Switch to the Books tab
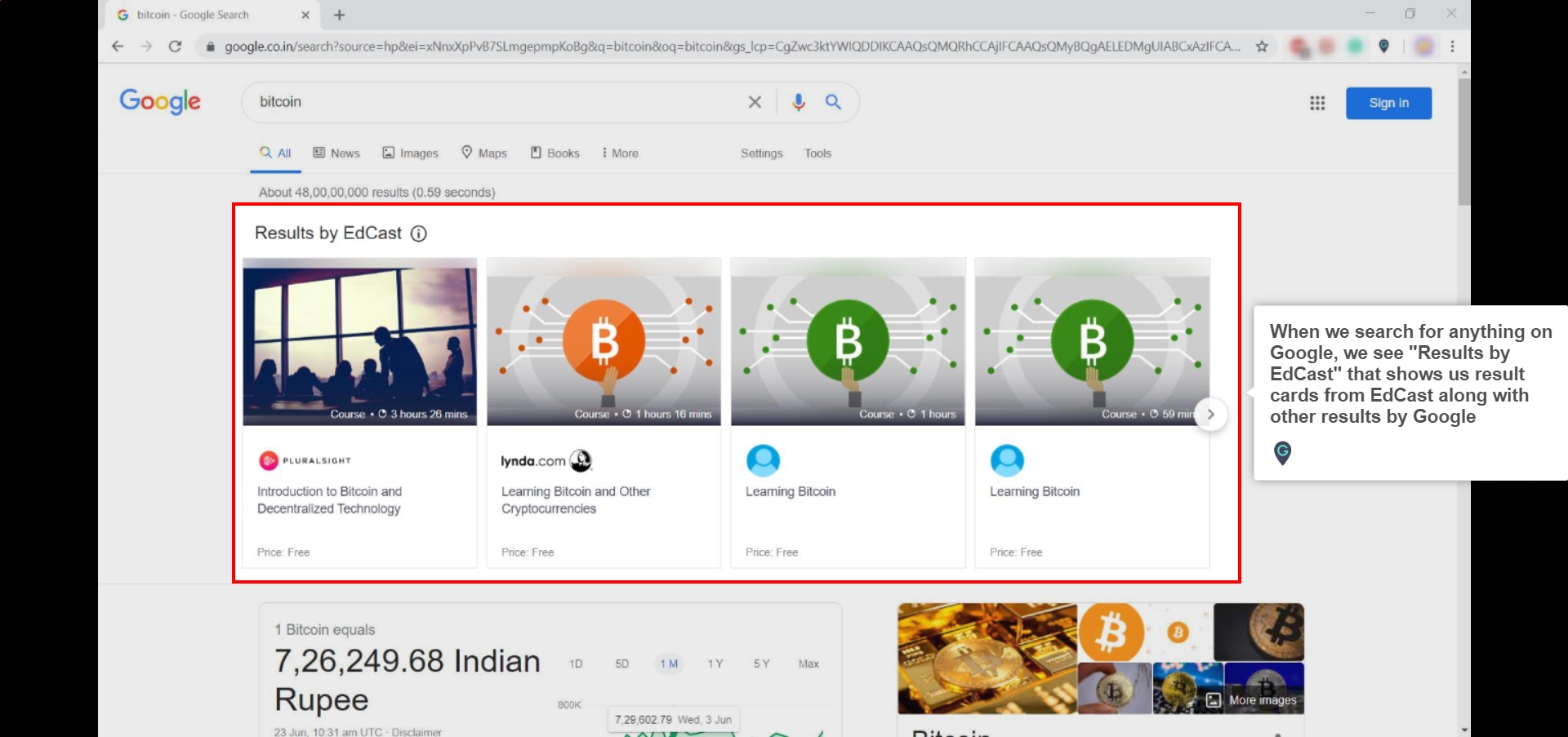This screenshot has height=737, width=1568. coord(555,153)
